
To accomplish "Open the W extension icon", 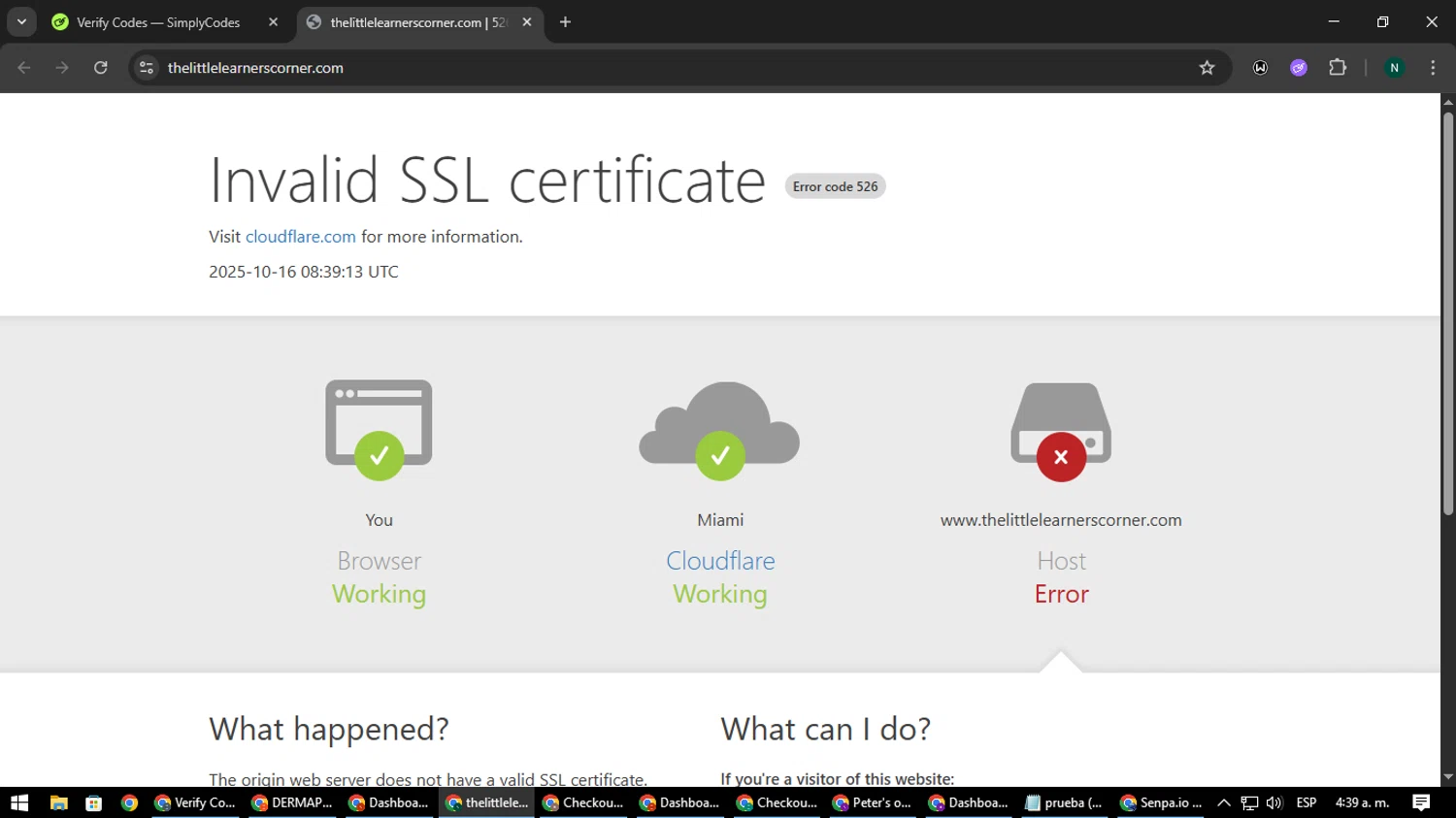I will coord(1260,68).
